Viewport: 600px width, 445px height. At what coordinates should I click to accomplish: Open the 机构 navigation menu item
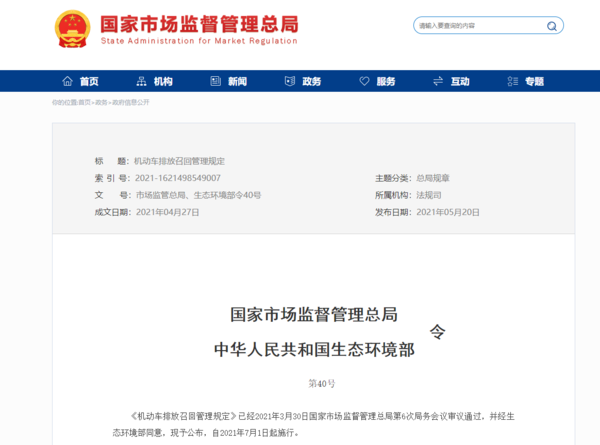164,81
